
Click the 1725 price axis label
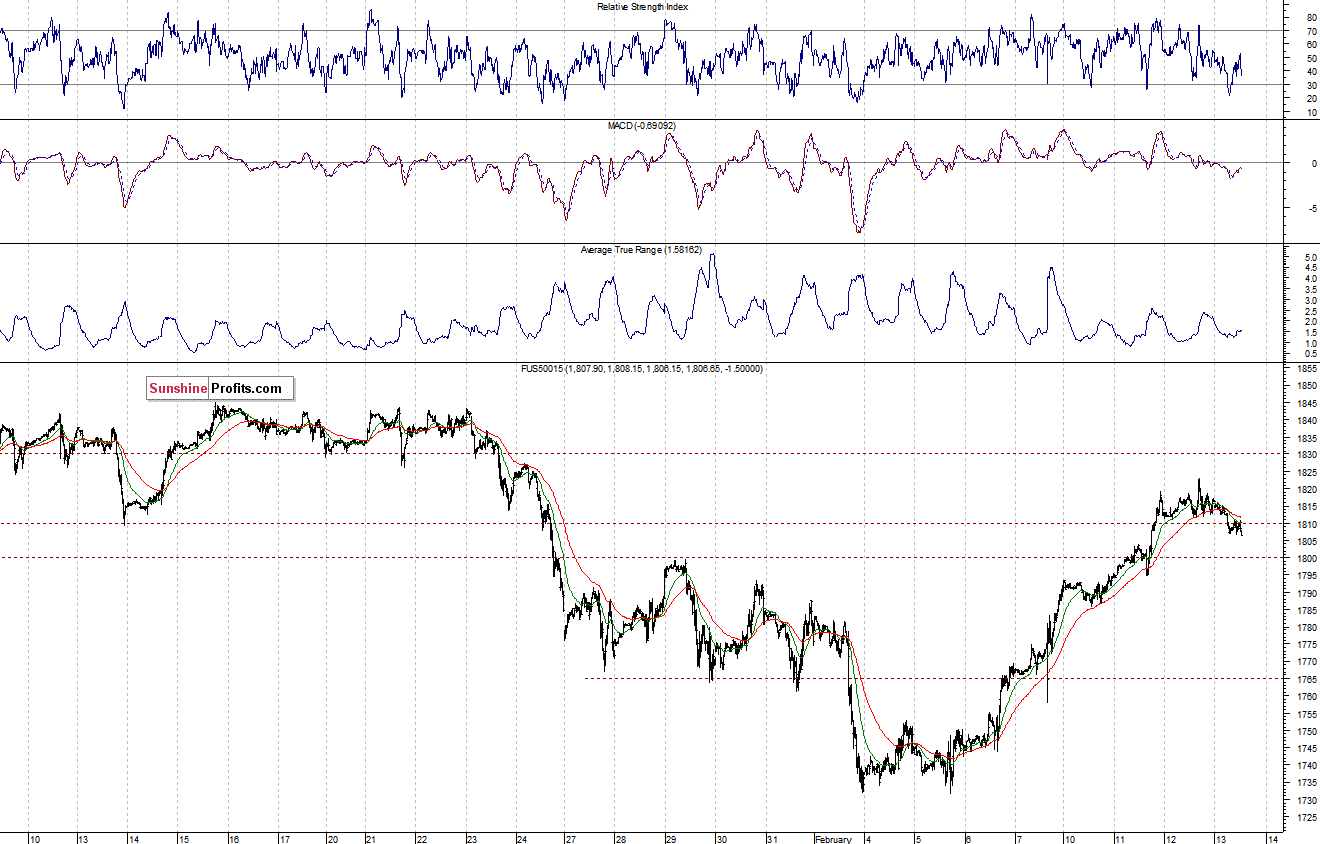(1306, 818)
